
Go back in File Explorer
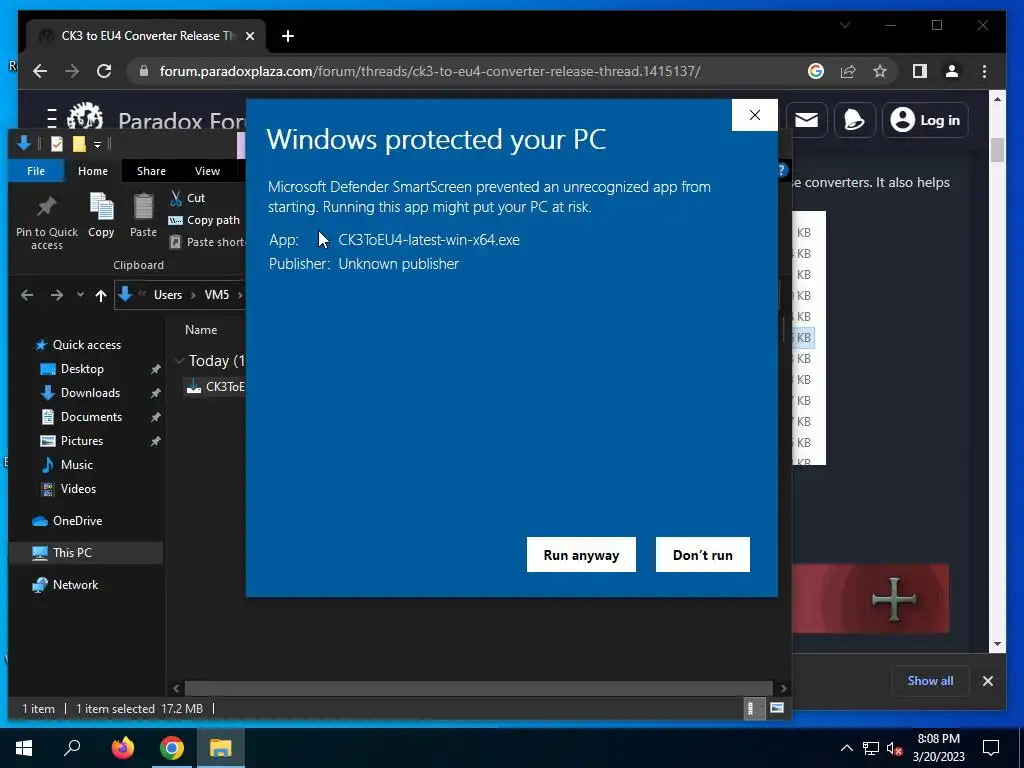pos(27,295)
